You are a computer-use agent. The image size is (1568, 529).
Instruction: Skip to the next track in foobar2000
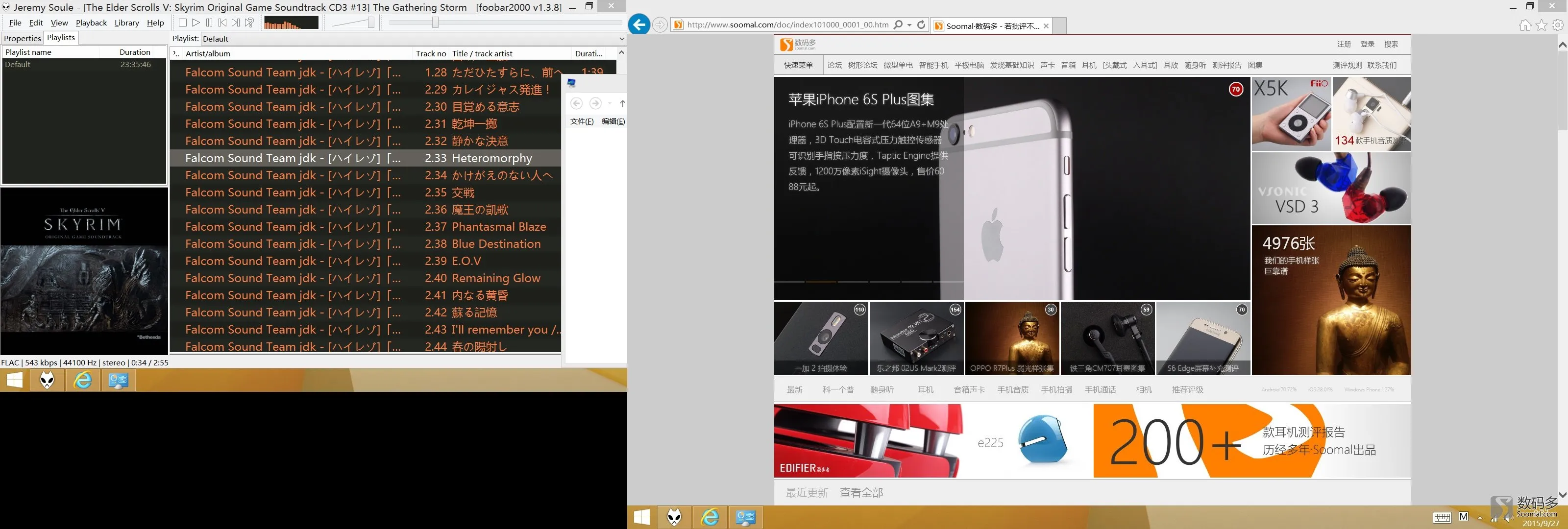point(236,23)
